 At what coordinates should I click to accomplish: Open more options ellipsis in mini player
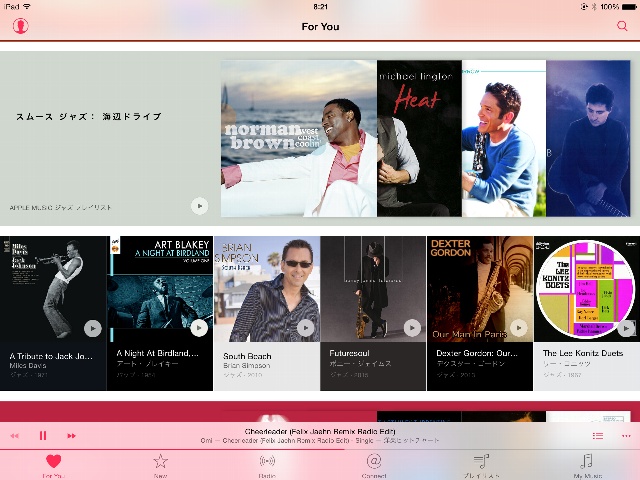[x=626, y=436]
